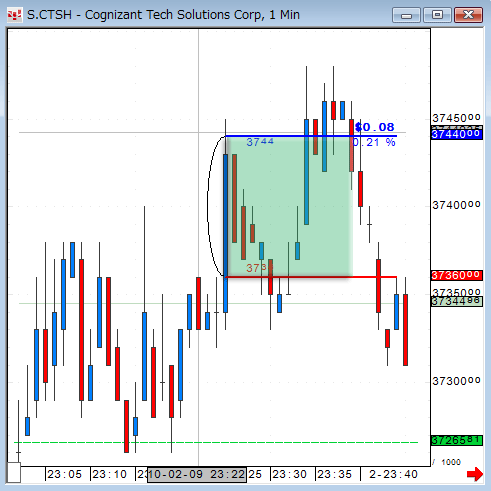491x491 pixels.
Task: Click the blue 3744 target line
Action: pyautogui.click(x=311, y=136)
